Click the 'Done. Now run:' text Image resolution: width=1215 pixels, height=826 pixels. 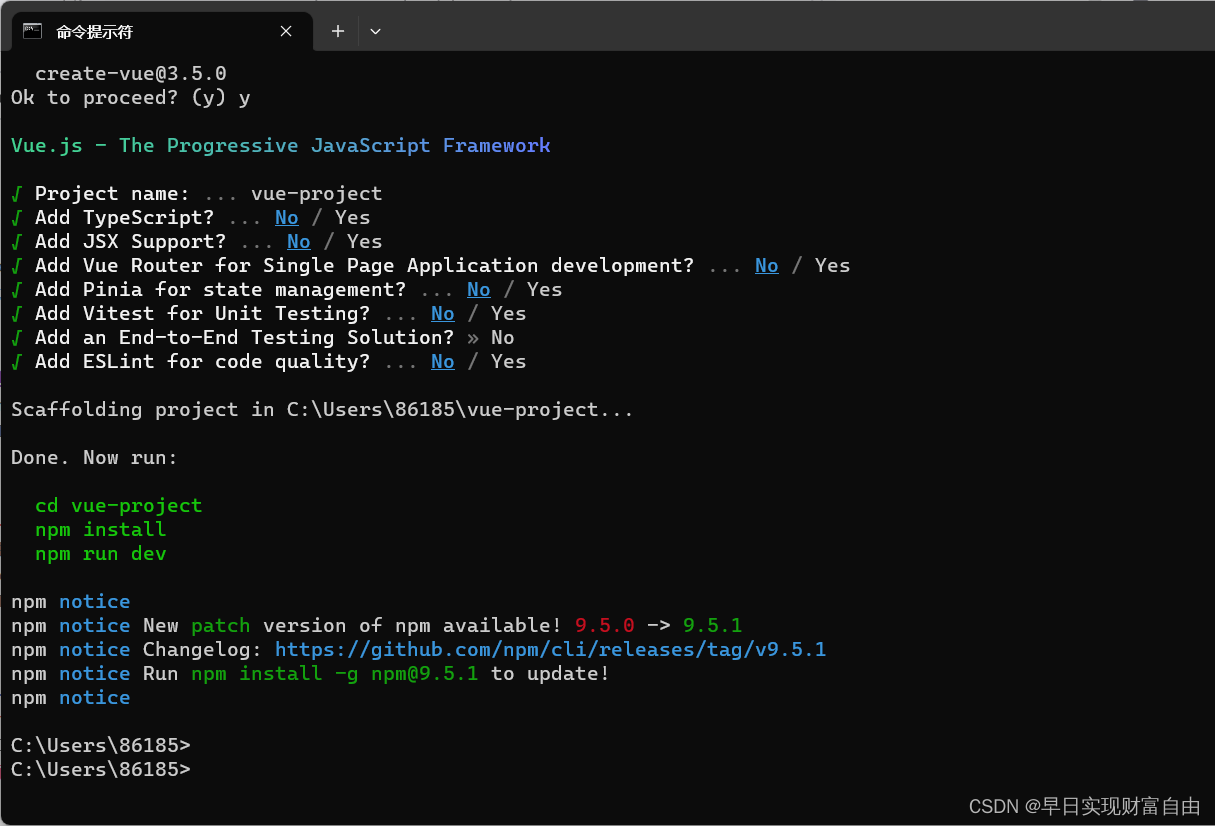pos(95,457)
